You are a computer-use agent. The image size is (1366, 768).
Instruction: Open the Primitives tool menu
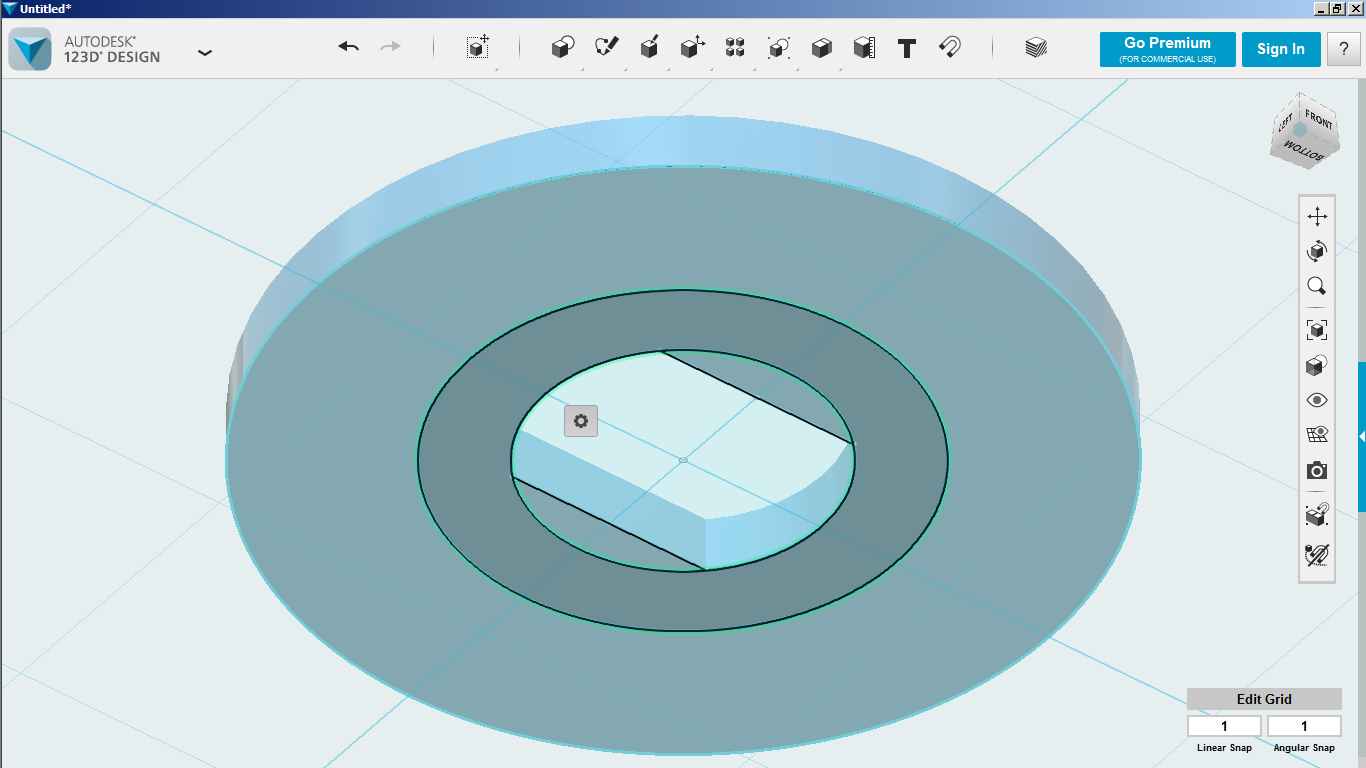[563, 47]
